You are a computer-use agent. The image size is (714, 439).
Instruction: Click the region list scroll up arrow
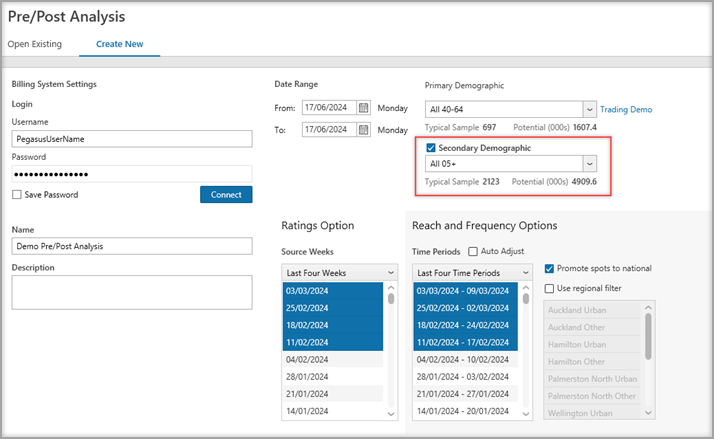648,308
